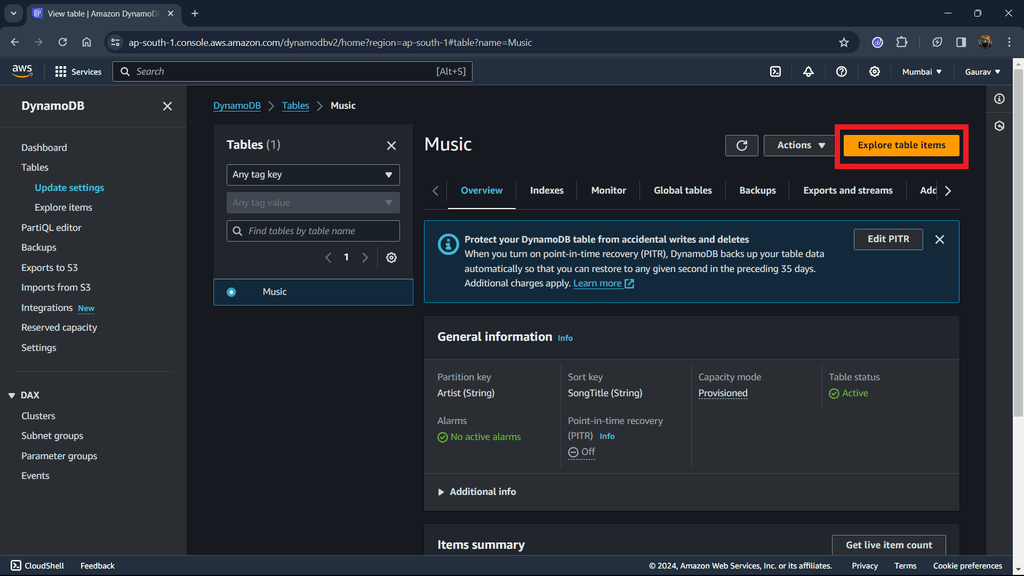
Task: Open AWS CloudShell icon in top bar
Action: (x=775, y=72)
